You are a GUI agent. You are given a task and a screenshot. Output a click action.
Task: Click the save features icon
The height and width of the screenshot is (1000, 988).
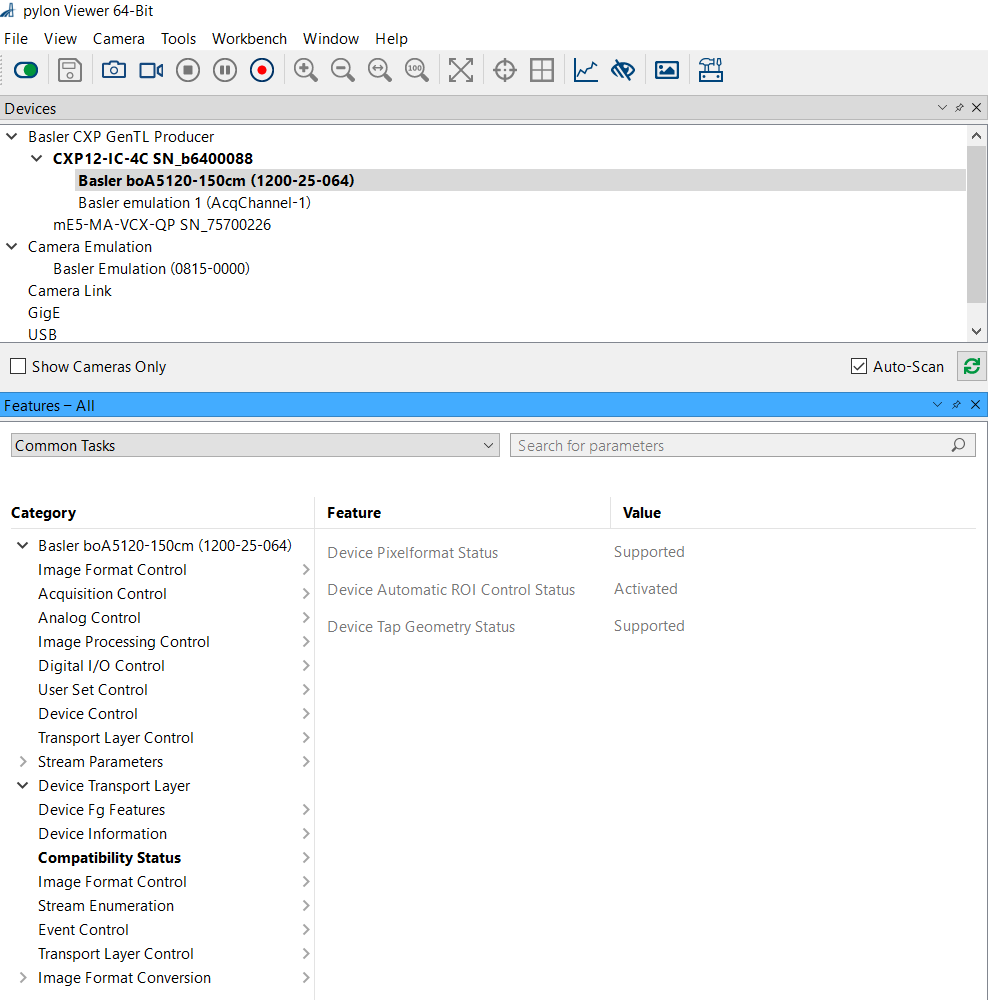(x=70, y=70)
